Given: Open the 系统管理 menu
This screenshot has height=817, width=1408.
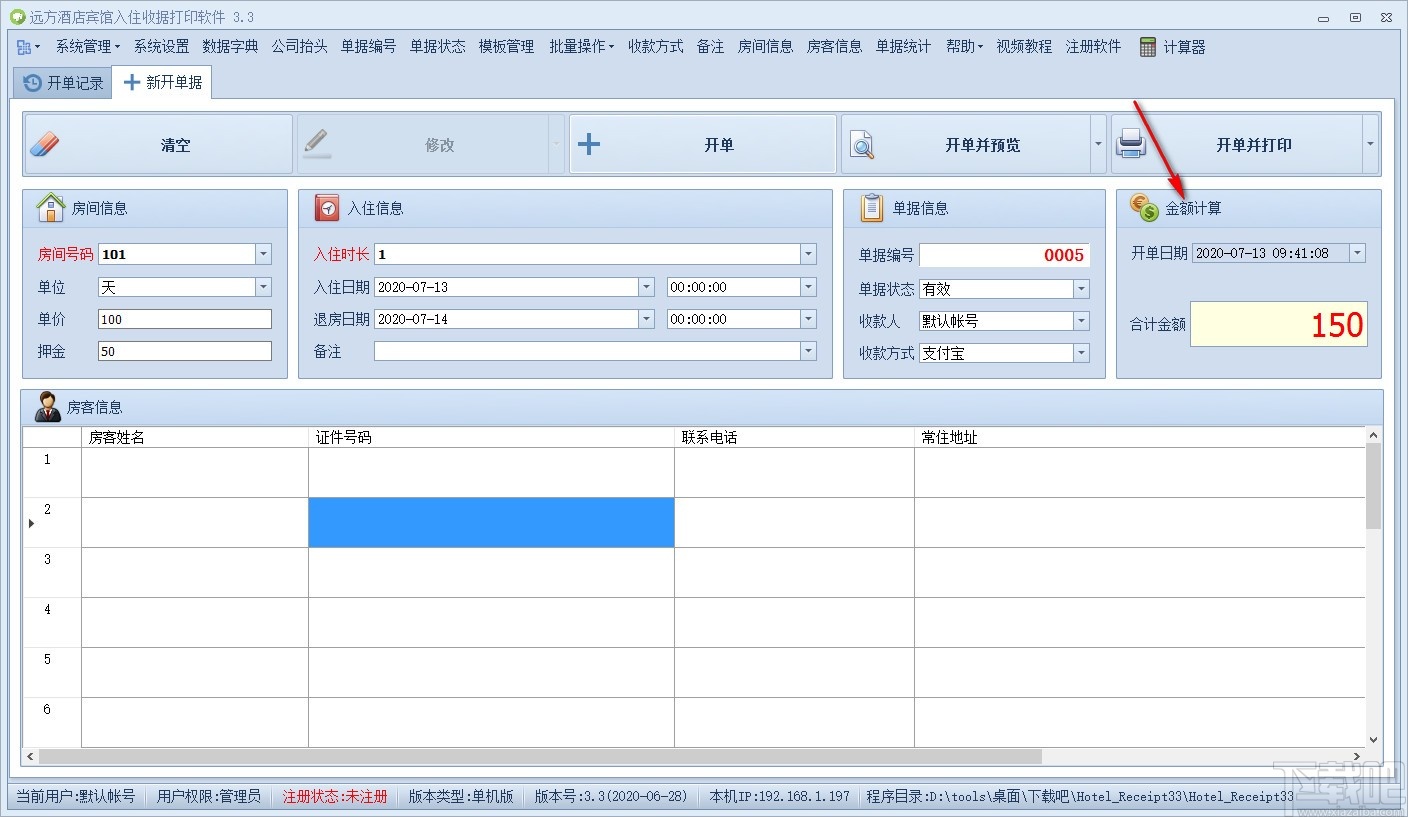Looking at the screenshot, I should [x=88, y=47].
